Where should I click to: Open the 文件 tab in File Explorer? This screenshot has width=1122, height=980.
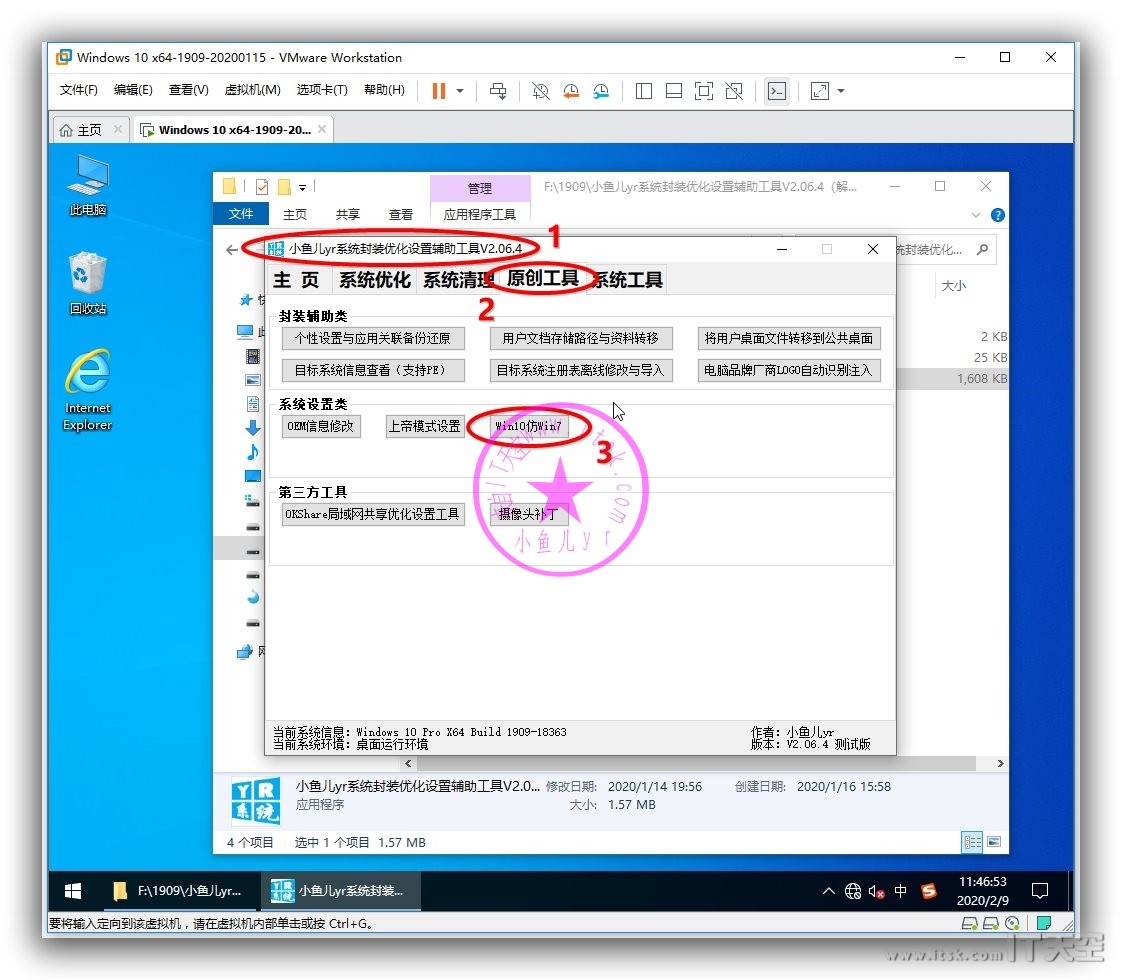click(240, 214)
